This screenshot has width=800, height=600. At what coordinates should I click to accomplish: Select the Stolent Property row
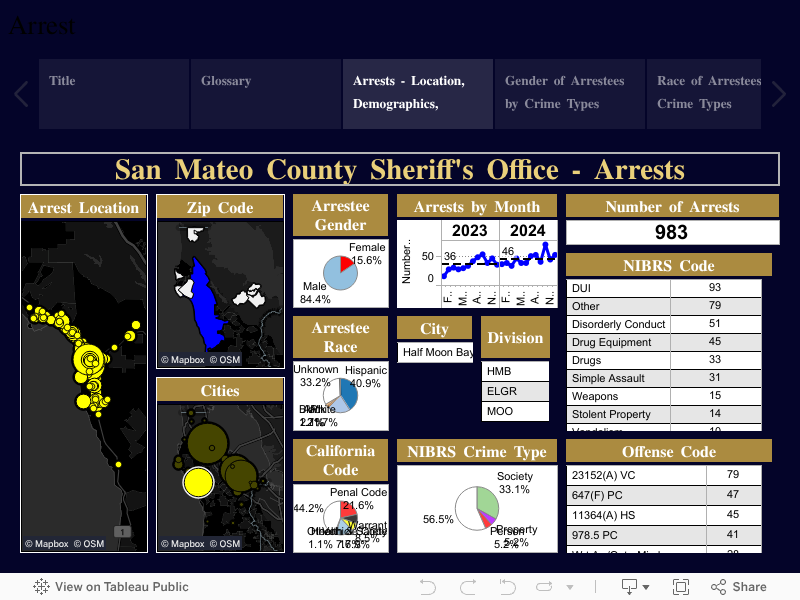pyautogui.click(x=664, y=414)
